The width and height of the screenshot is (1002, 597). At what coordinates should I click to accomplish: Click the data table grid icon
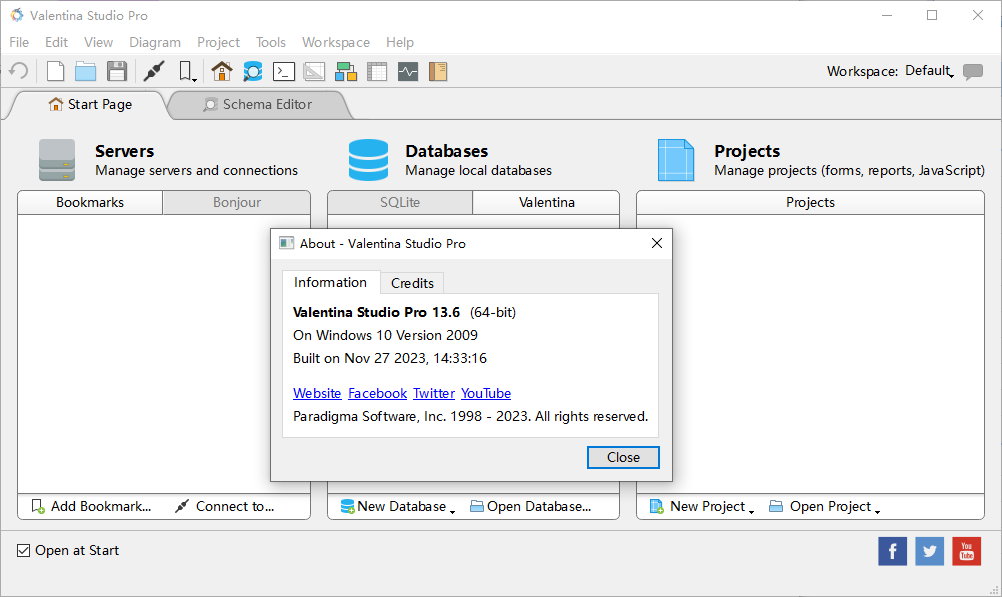click(376, 71)
